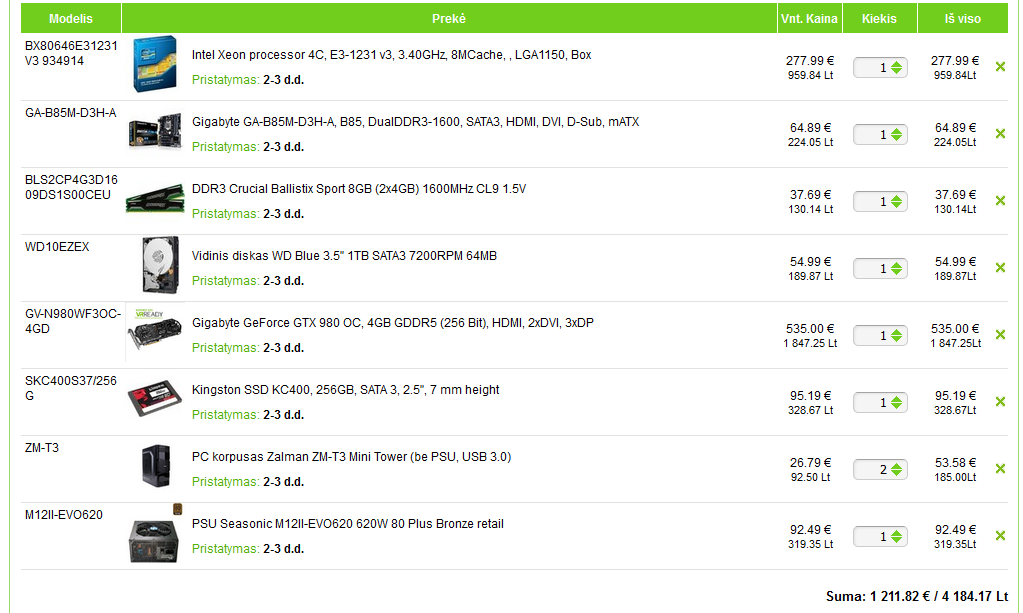The height and width of the screenshot is (613, 1023).
Task: Click the Modelis column header
Action: coord(71,18)
